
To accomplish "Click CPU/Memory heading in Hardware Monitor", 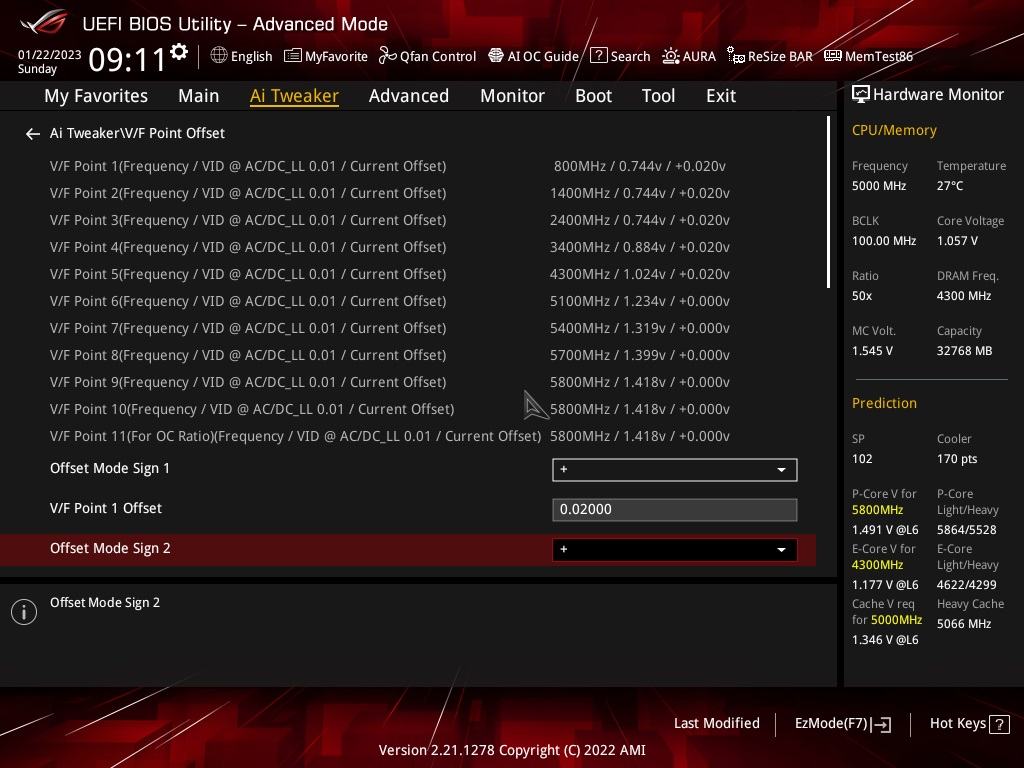I will point(894,131).
